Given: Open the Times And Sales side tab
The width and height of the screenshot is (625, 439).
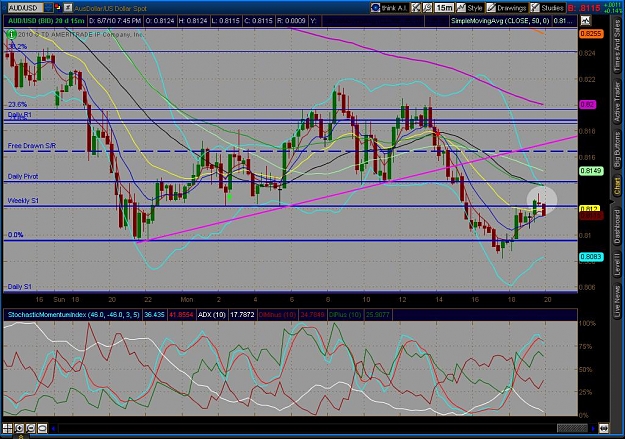Looking at the screenshot, I should 617,46.
